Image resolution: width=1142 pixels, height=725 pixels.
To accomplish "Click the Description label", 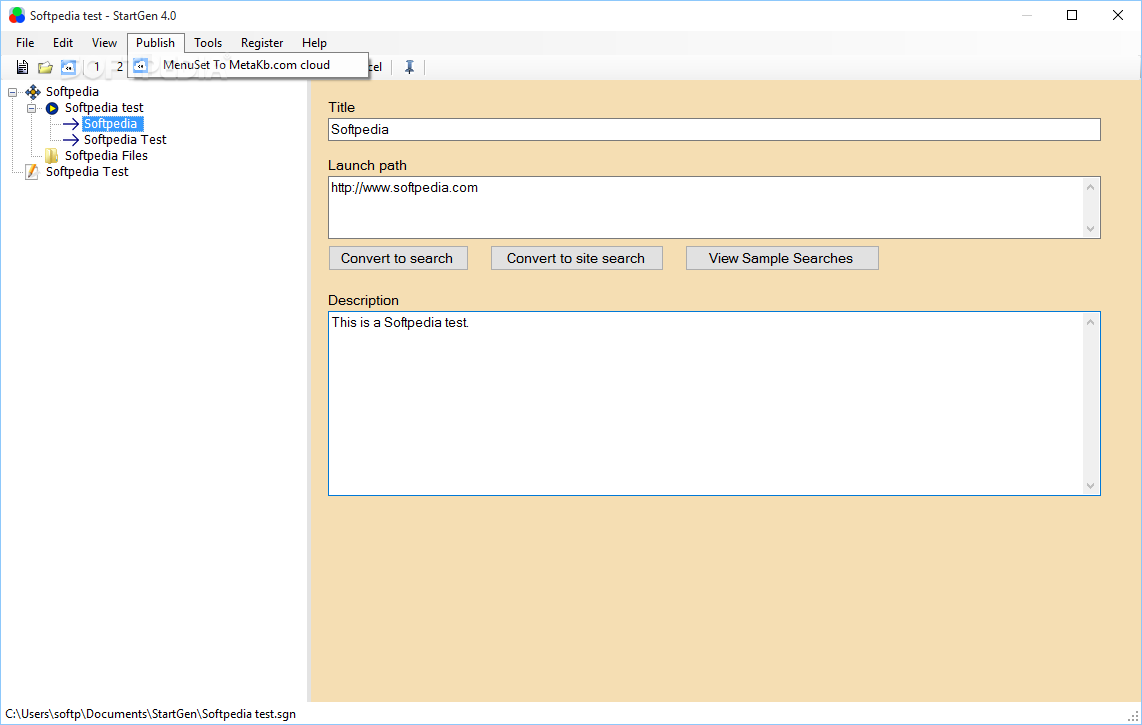I will (x=363, y=300).
